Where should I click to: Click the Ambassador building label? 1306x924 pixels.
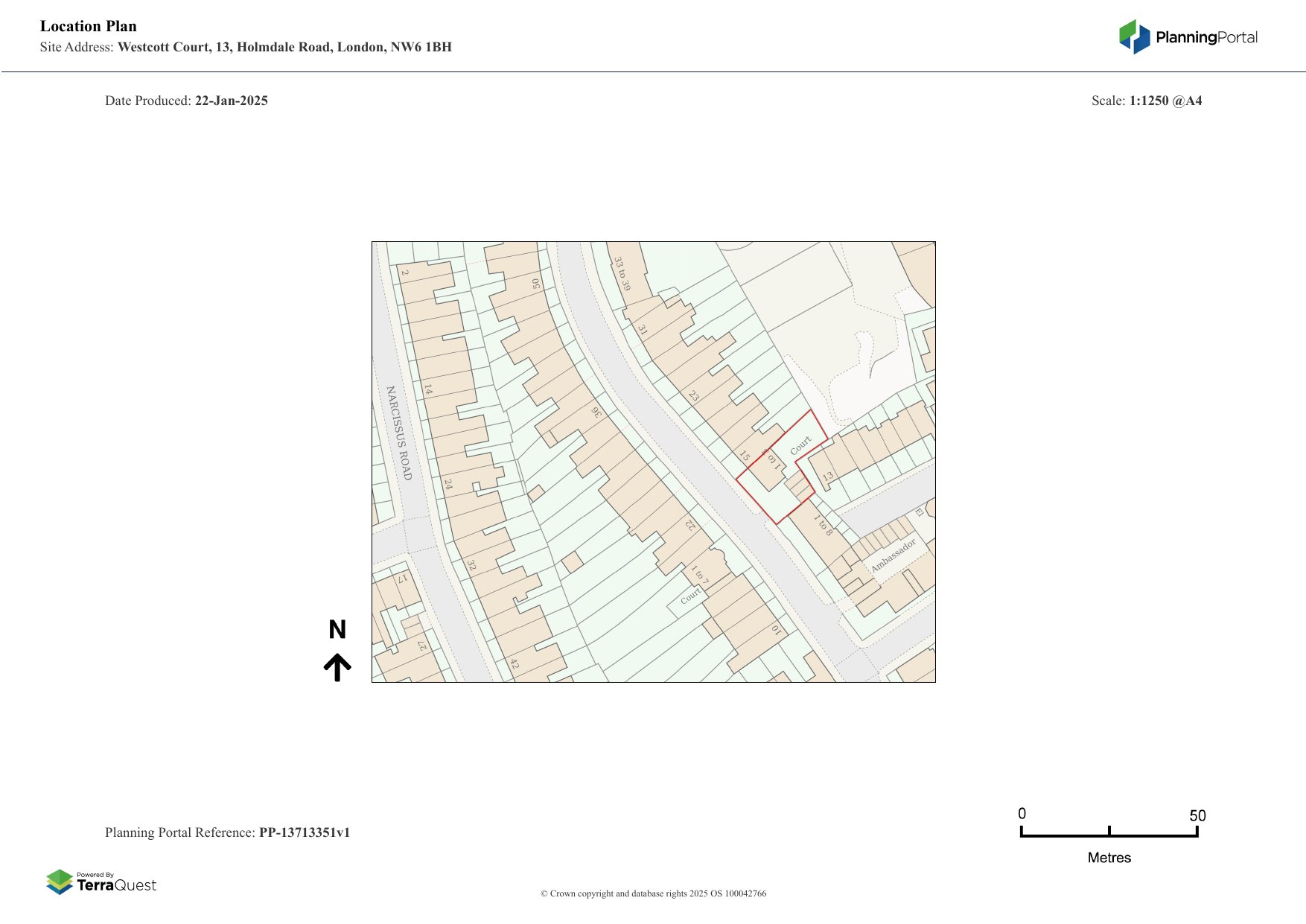pos(893,555)
